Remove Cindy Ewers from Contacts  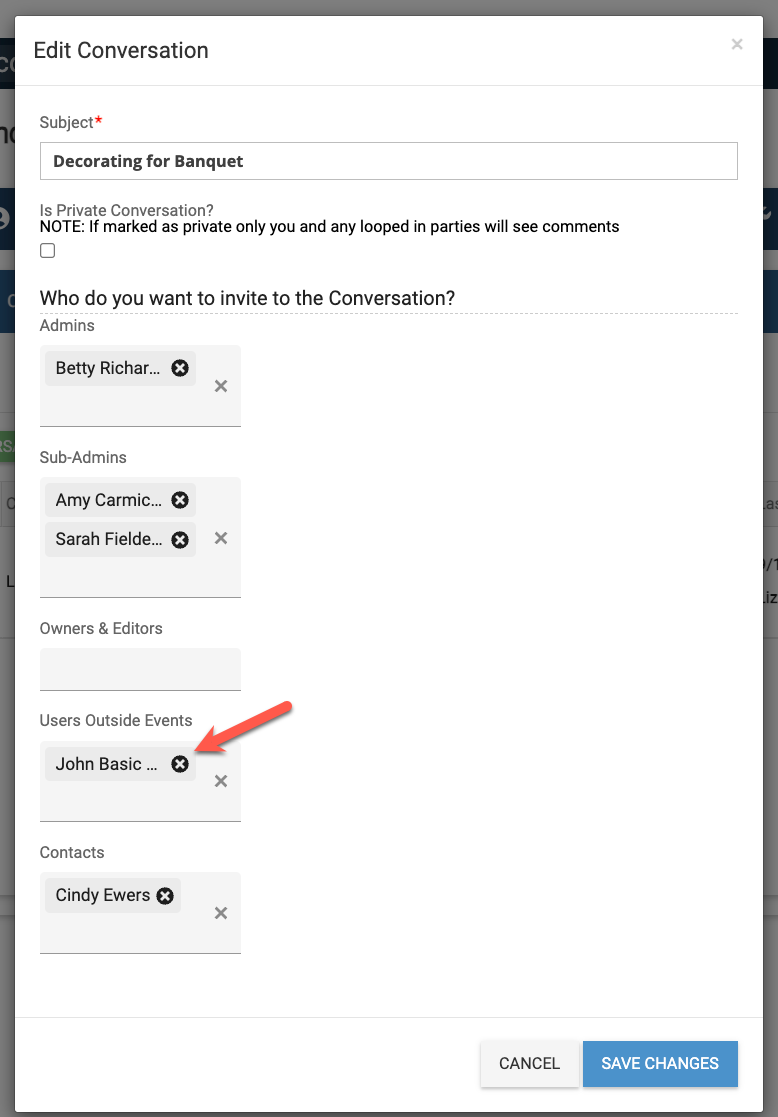(165, 896)
